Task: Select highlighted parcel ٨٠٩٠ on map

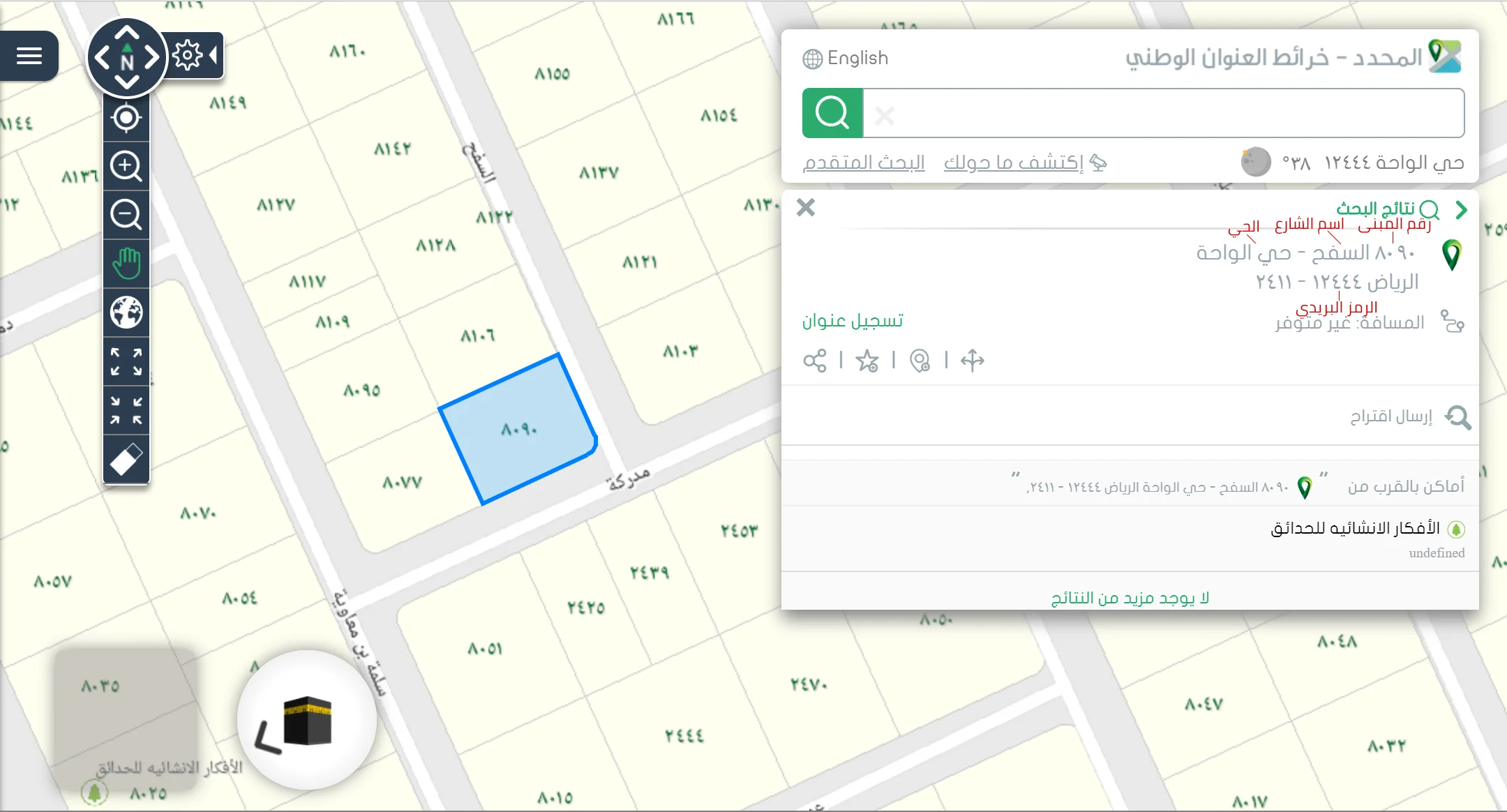Action: point(519,428)
